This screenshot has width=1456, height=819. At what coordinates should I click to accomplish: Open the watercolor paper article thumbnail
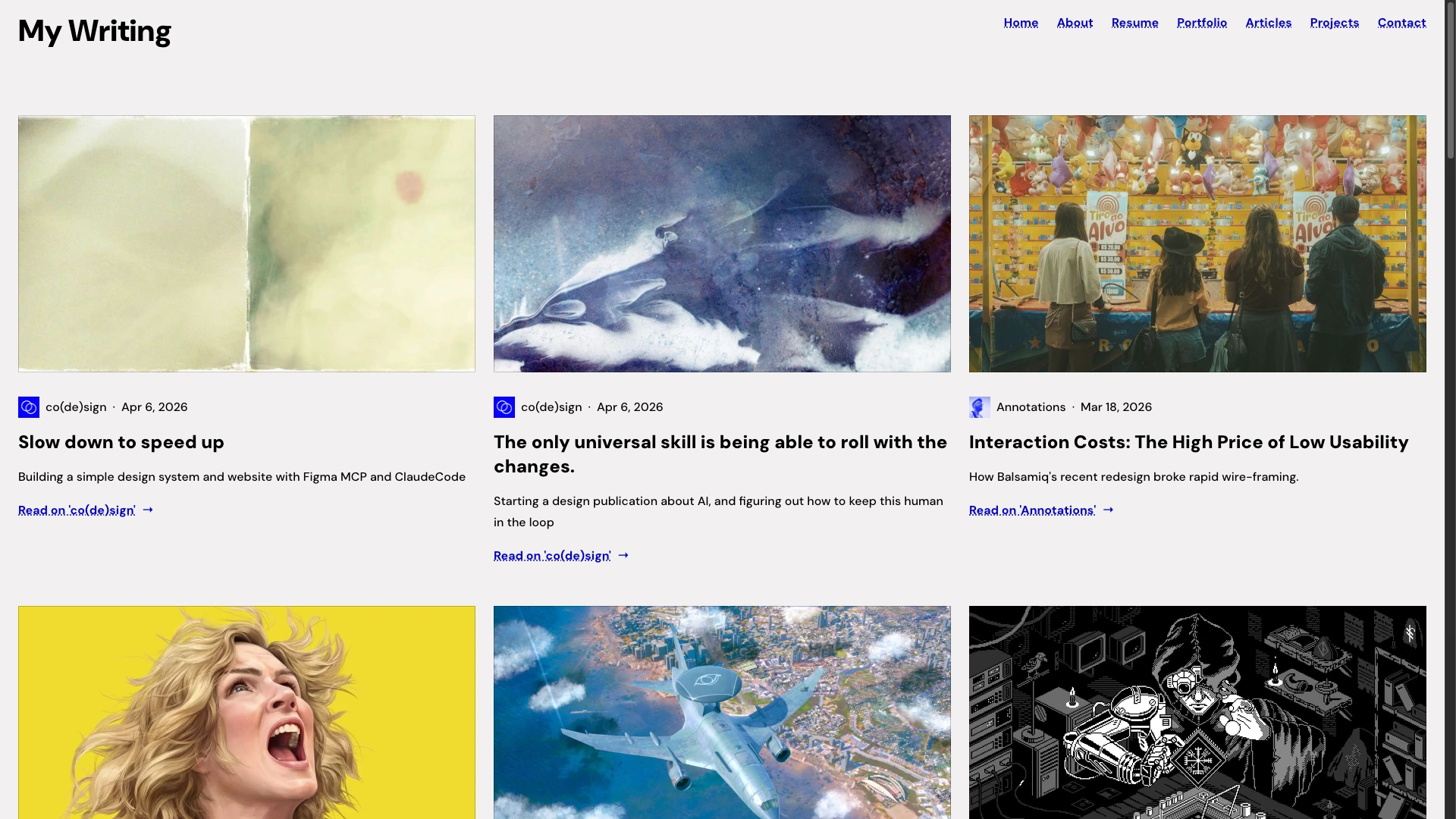point(246,243)
